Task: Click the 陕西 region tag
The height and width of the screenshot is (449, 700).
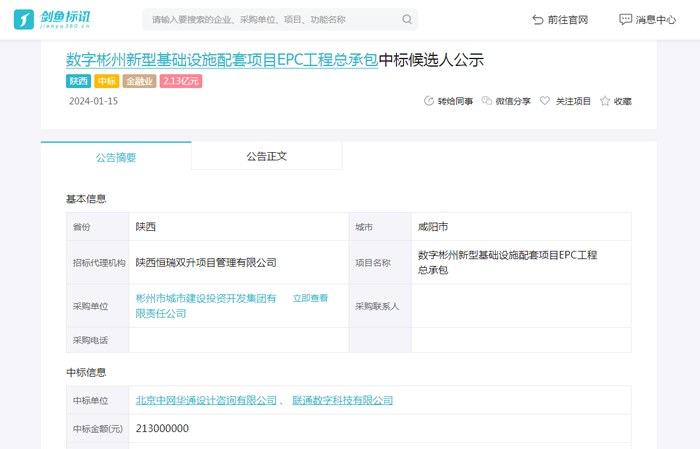Action: click(79, 81)
